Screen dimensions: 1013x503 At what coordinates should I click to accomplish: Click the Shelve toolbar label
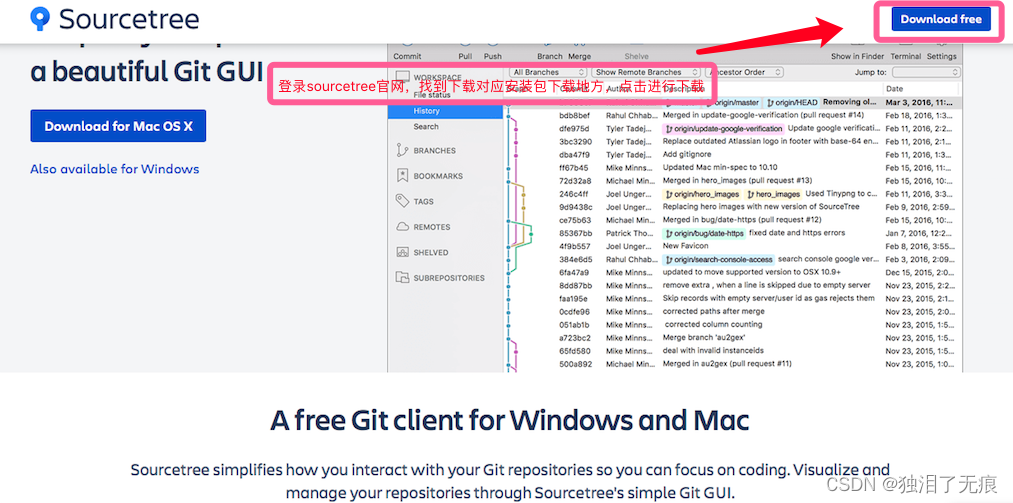(636, 56)
